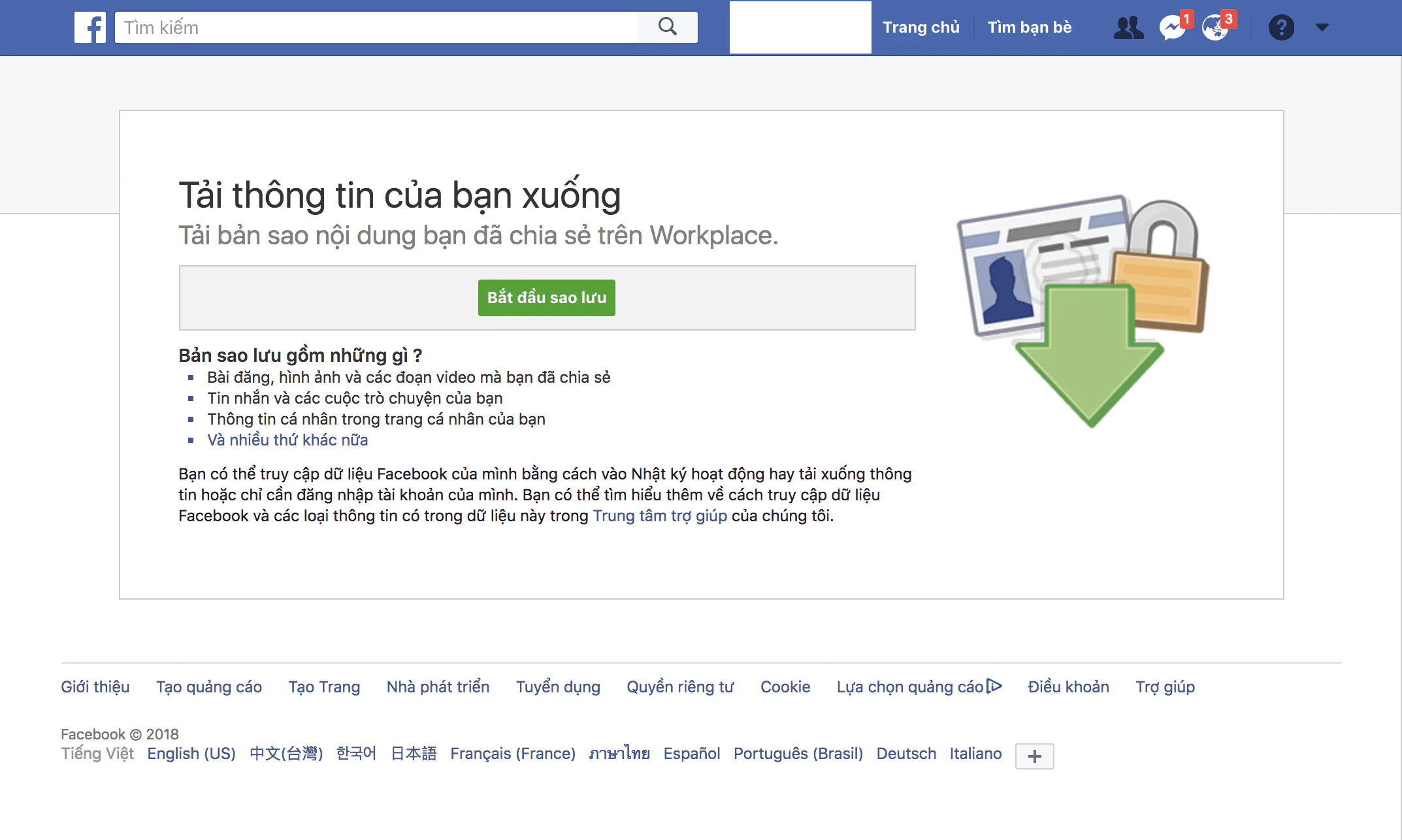Click the Tiếng Việt current language text
This screenshot has width=1402, height=840.
coord(97,754)
